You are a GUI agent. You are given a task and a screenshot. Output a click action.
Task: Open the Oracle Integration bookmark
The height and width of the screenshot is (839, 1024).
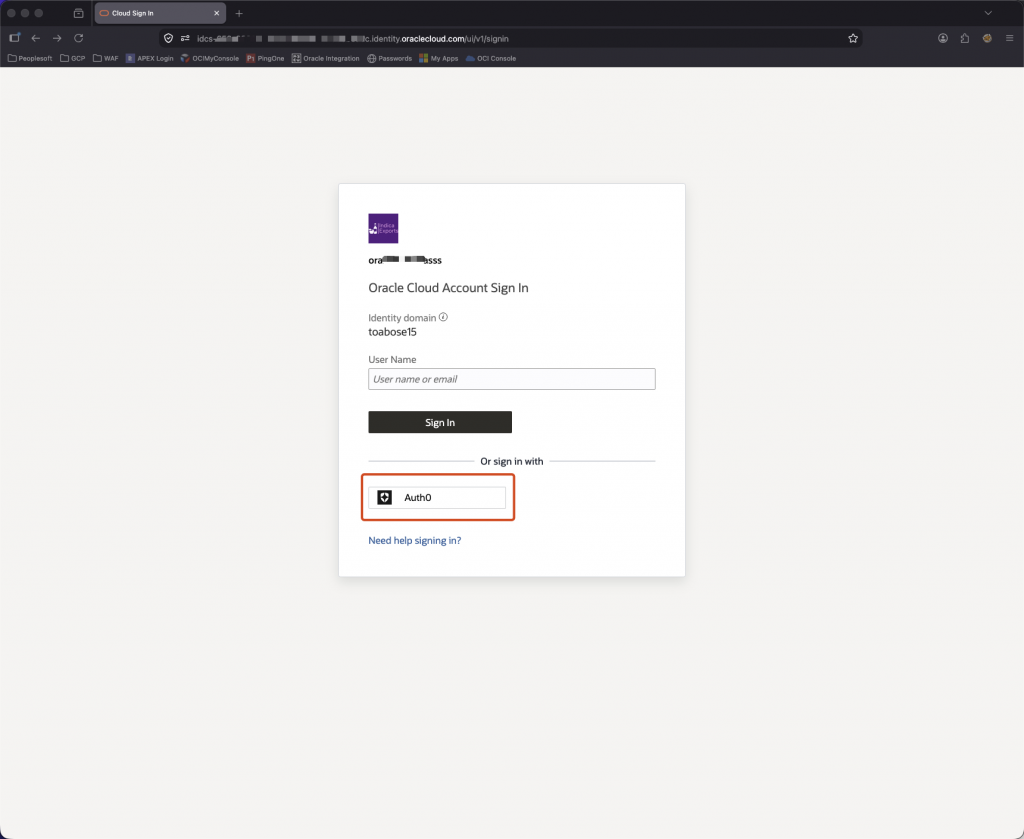[x=325, y=58]
